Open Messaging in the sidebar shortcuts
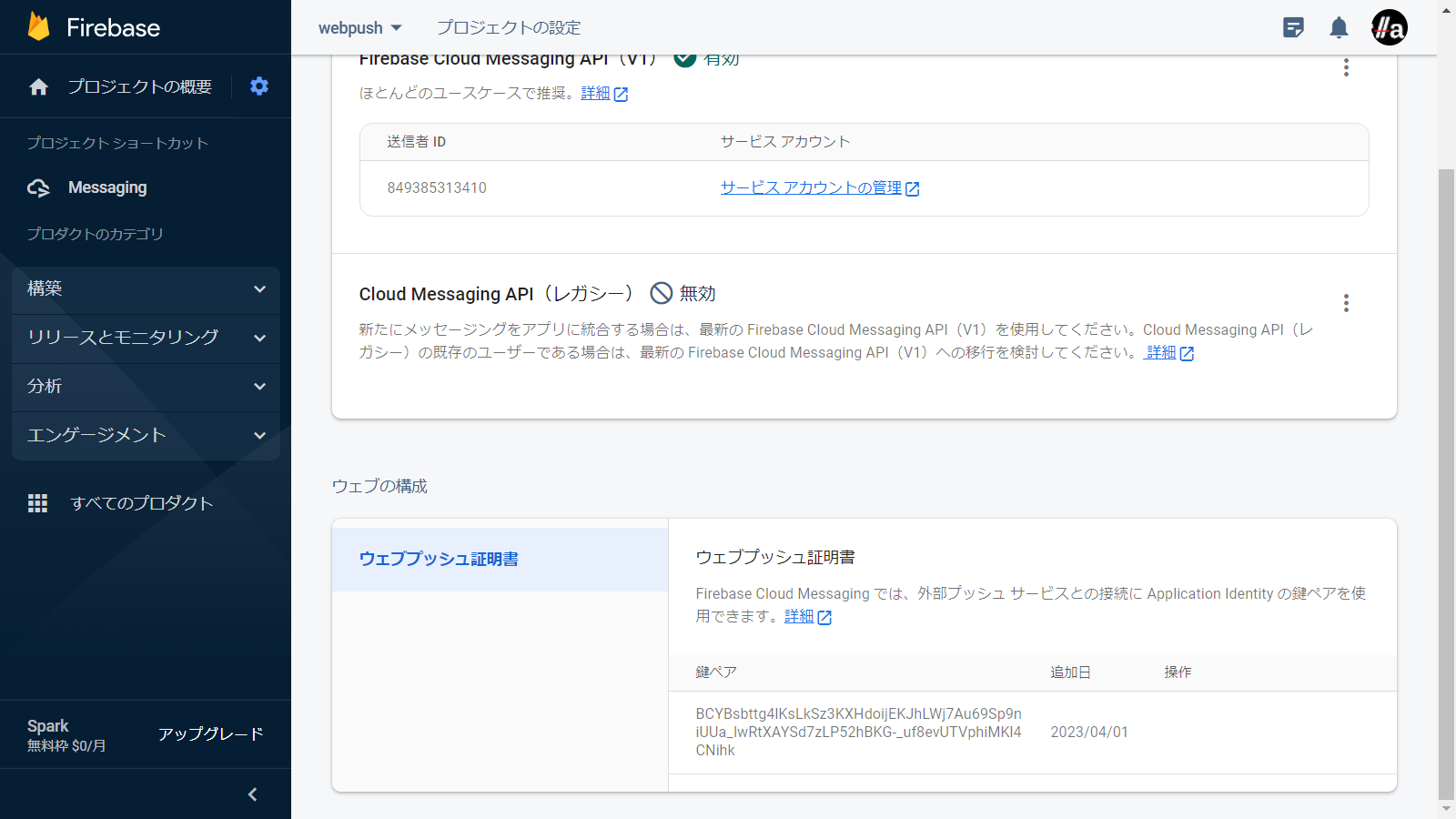Screen dimensions: 1456x819 pyautogui.click(x=106, y=187)
